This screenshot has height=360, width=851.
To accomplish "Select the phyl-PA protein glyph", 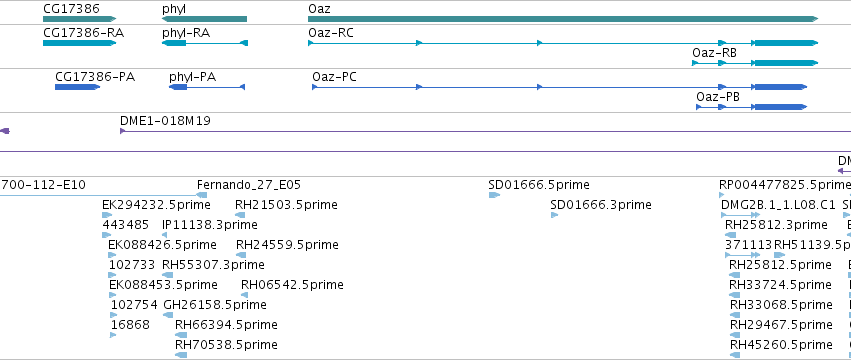I will click(x=207, y=87).
